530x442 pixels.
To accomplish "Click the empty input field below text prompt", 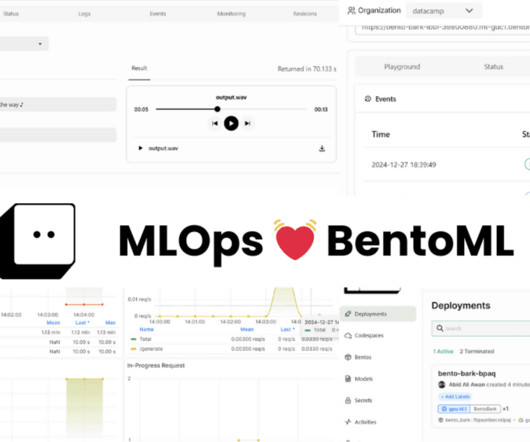I will (x=58, y=134).
